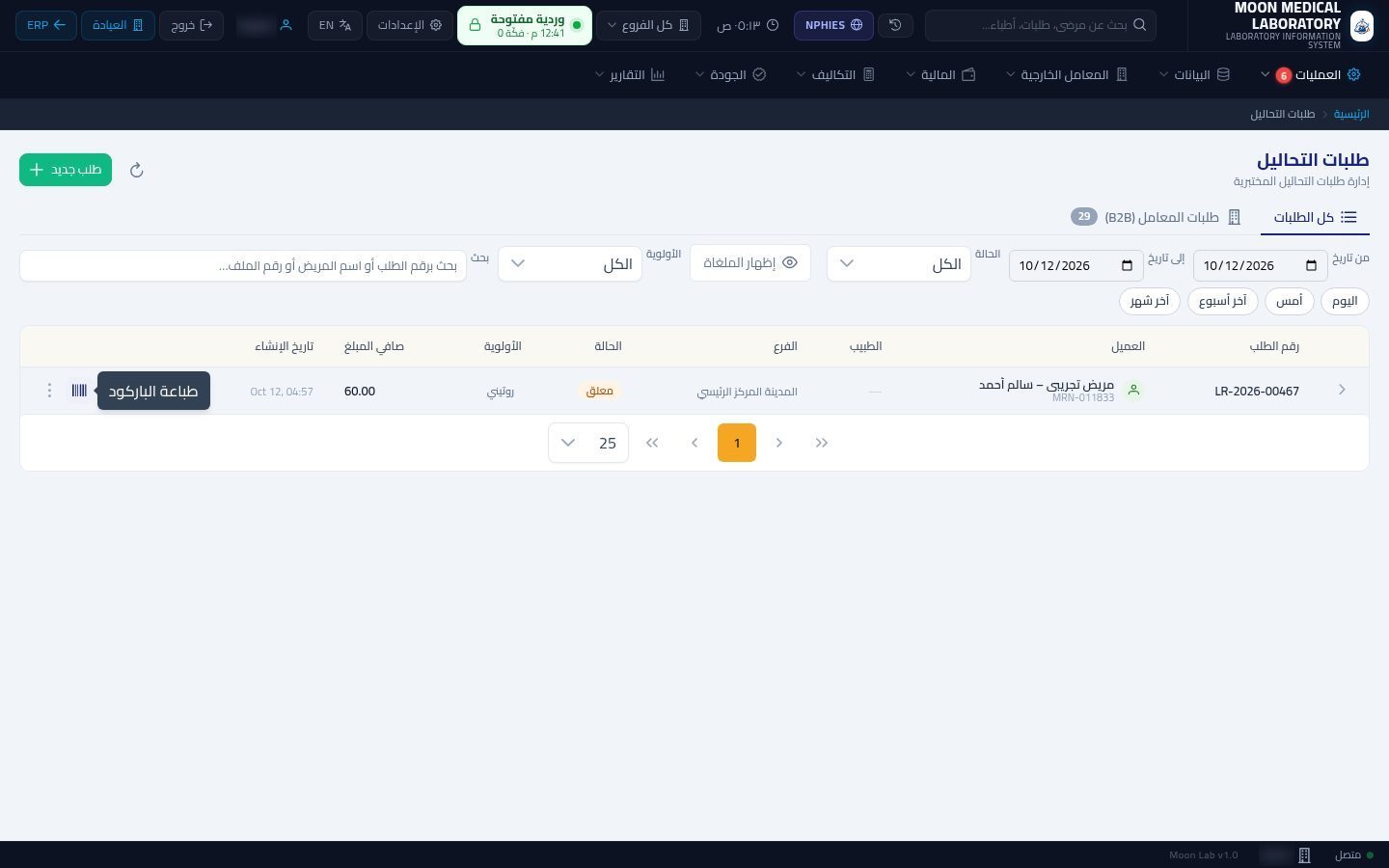1389x868 pixels.
Task: Click the طلب جديد new order button
Action: (x=66, y=170)
